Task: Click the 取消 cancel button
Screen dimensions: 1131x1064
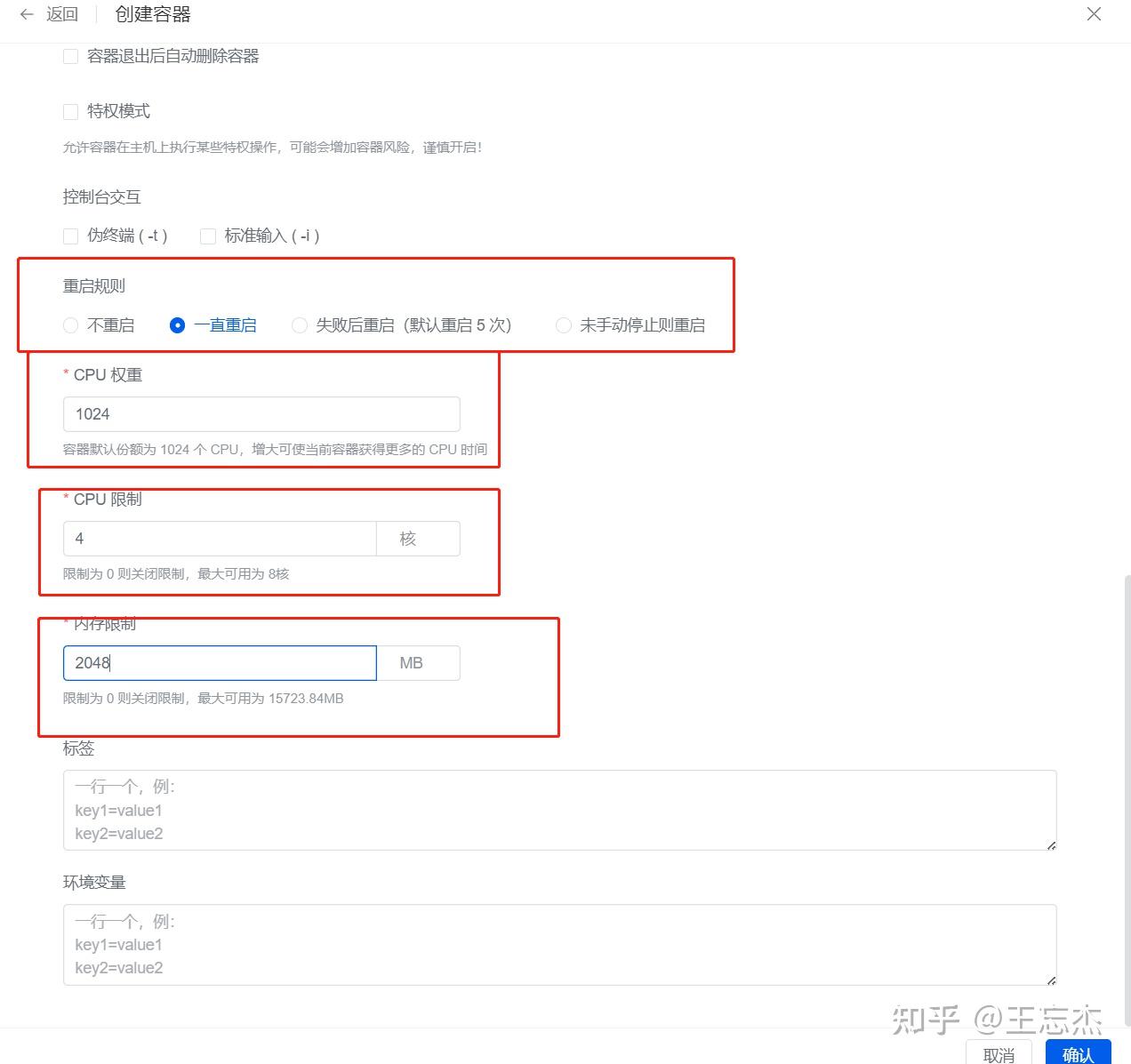Action: pos(998,1055)
